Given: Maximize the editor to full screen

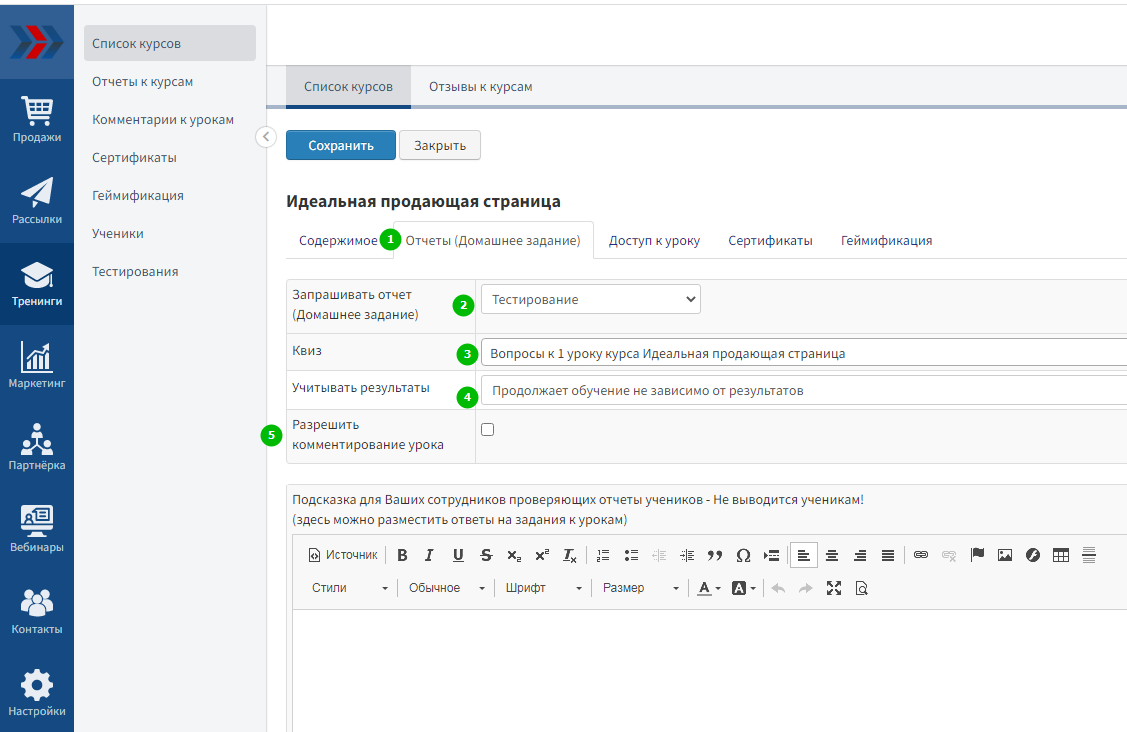Looking at the screenshot, I should [x=834, y=588].
